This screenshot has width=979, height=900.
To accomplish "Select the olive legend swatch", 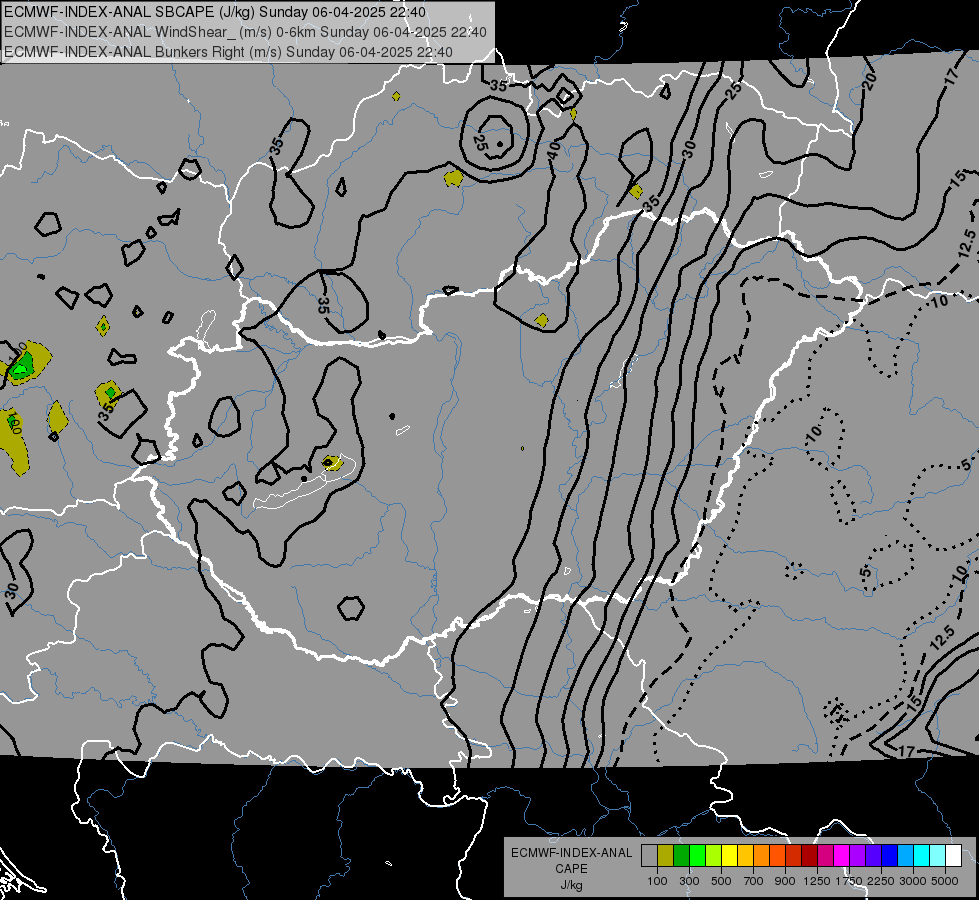I will click(666, 856).
